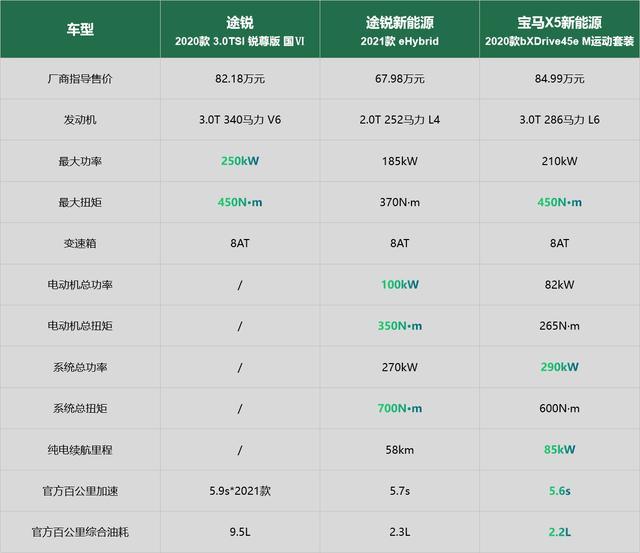Select the 3.0T 286马力 L6 cell

(x=560, y=120)
